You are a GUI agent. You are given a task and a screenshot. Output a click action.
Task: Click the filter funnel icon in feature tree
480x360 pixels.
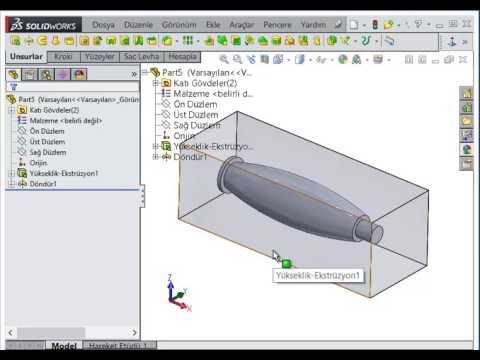click(x=14, y=87)
